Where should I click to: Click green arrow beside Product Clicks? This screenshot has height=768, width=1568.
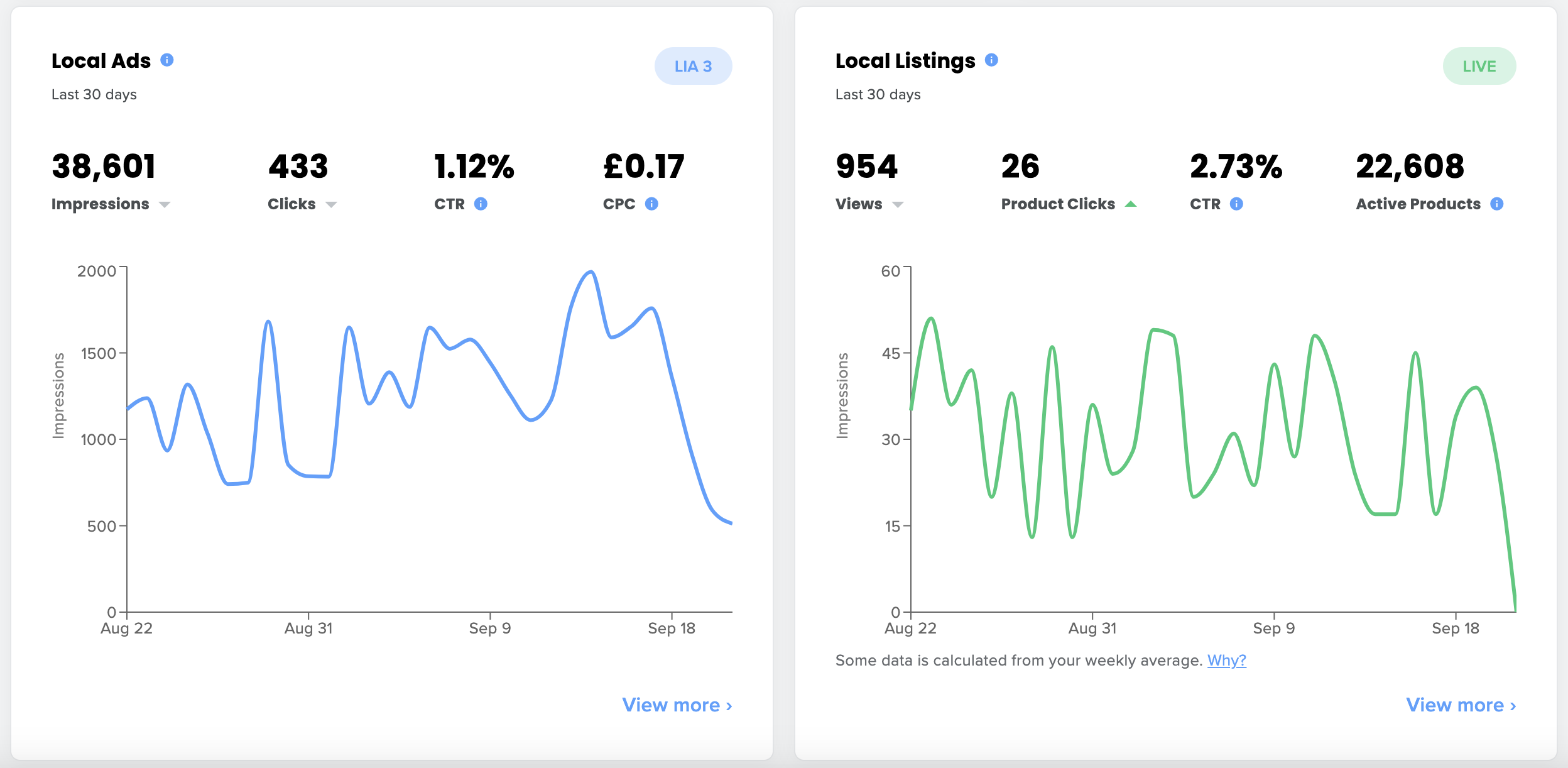tap(1131, 204)
